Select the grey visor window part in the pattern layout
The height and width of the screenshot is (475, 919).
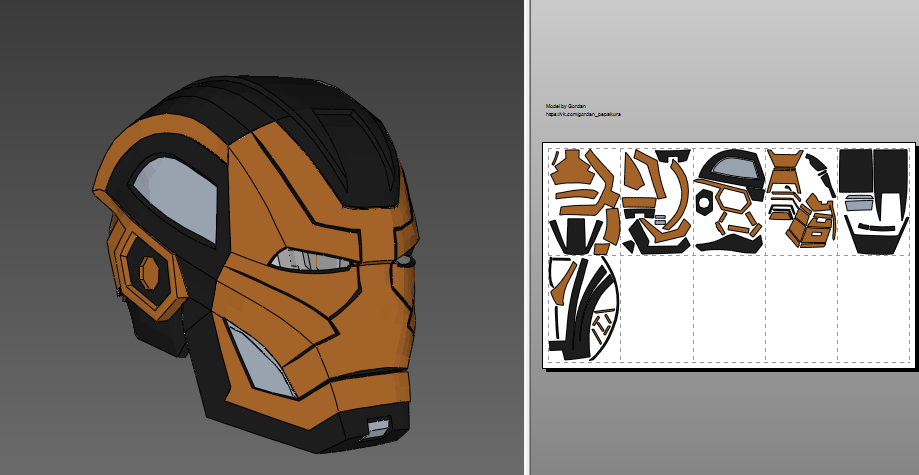point(735,168)
